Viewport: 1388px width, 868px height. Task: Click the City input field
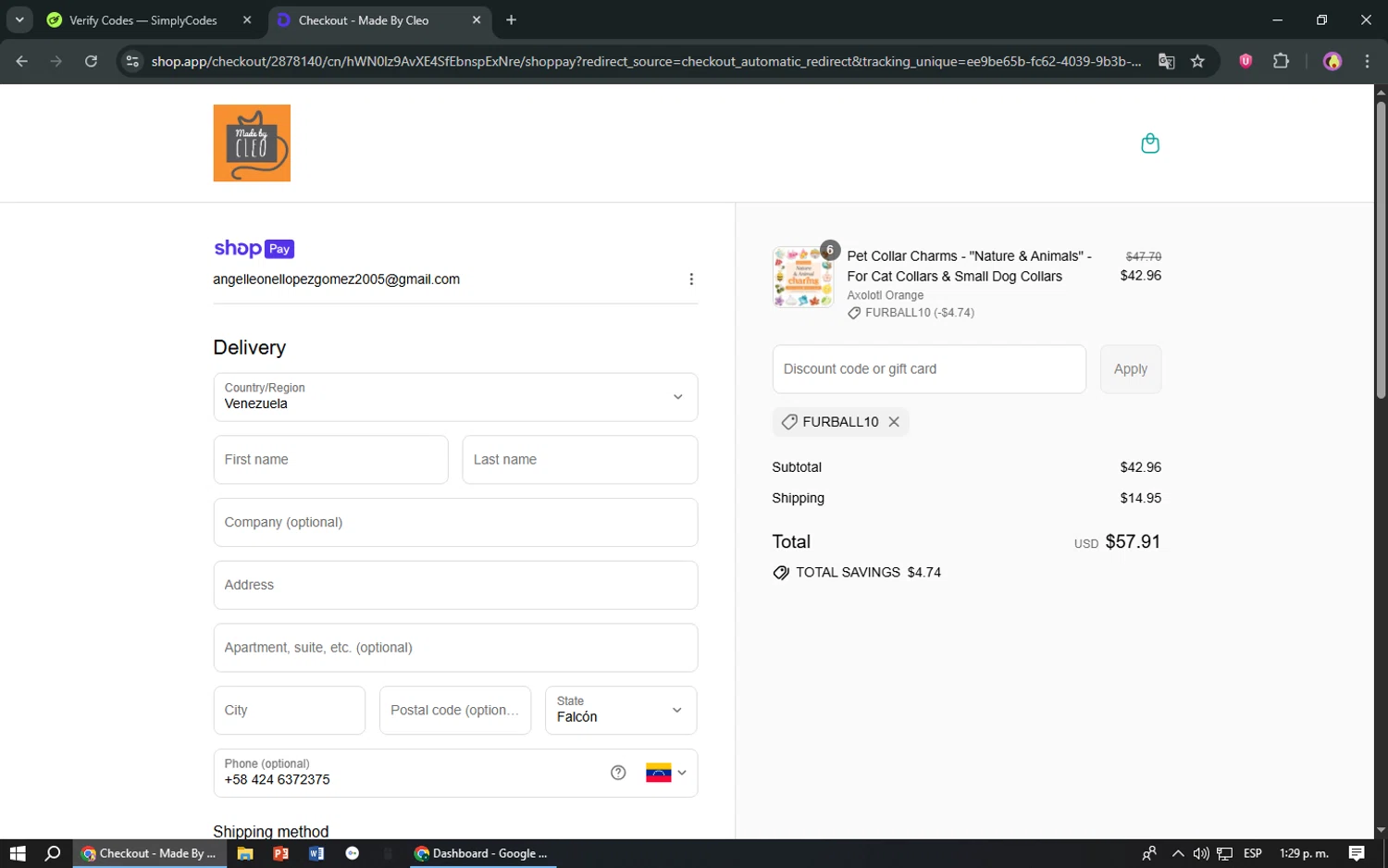click(289, 710)
